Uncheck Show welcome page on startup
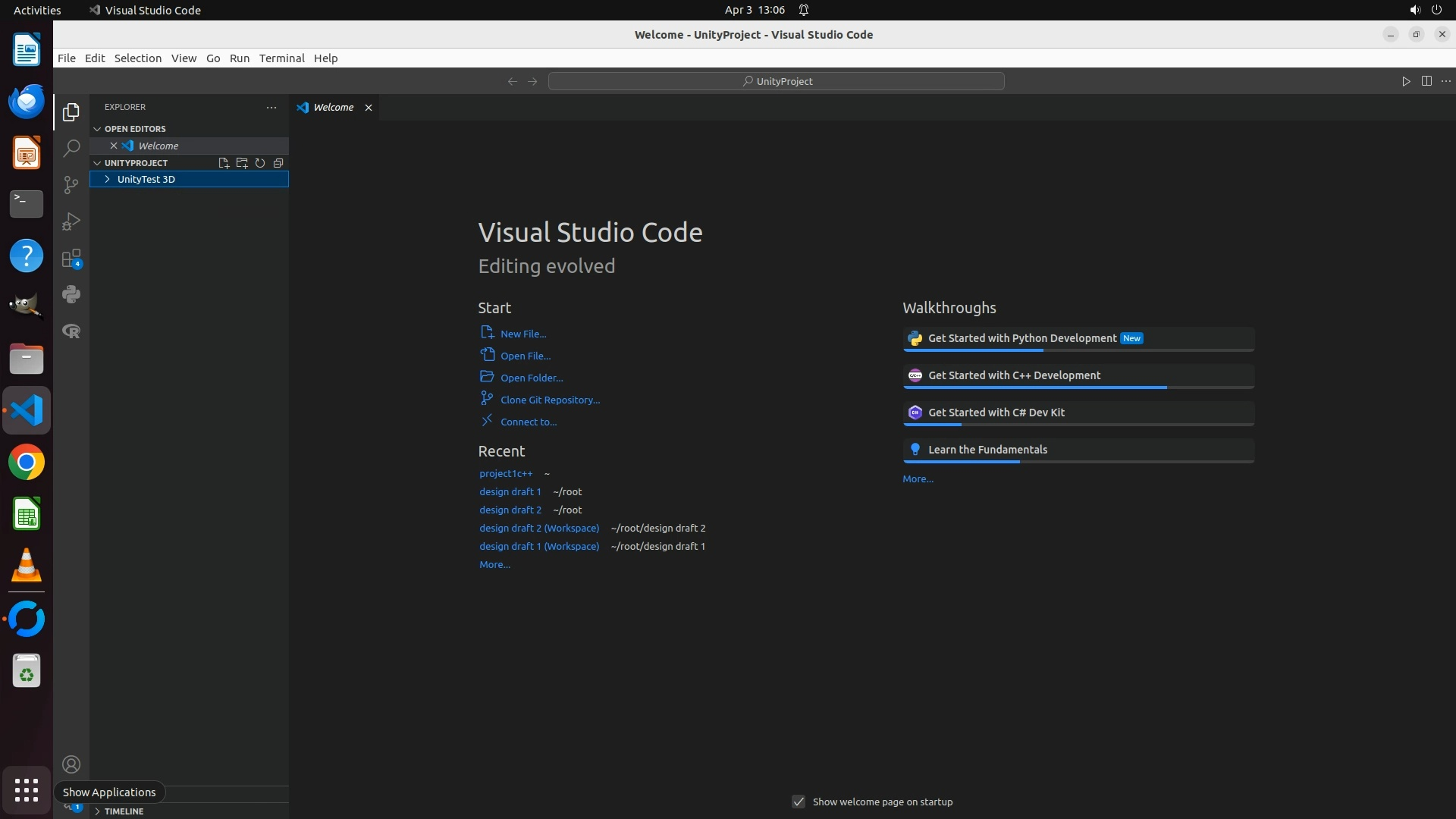 pos(799,802)
